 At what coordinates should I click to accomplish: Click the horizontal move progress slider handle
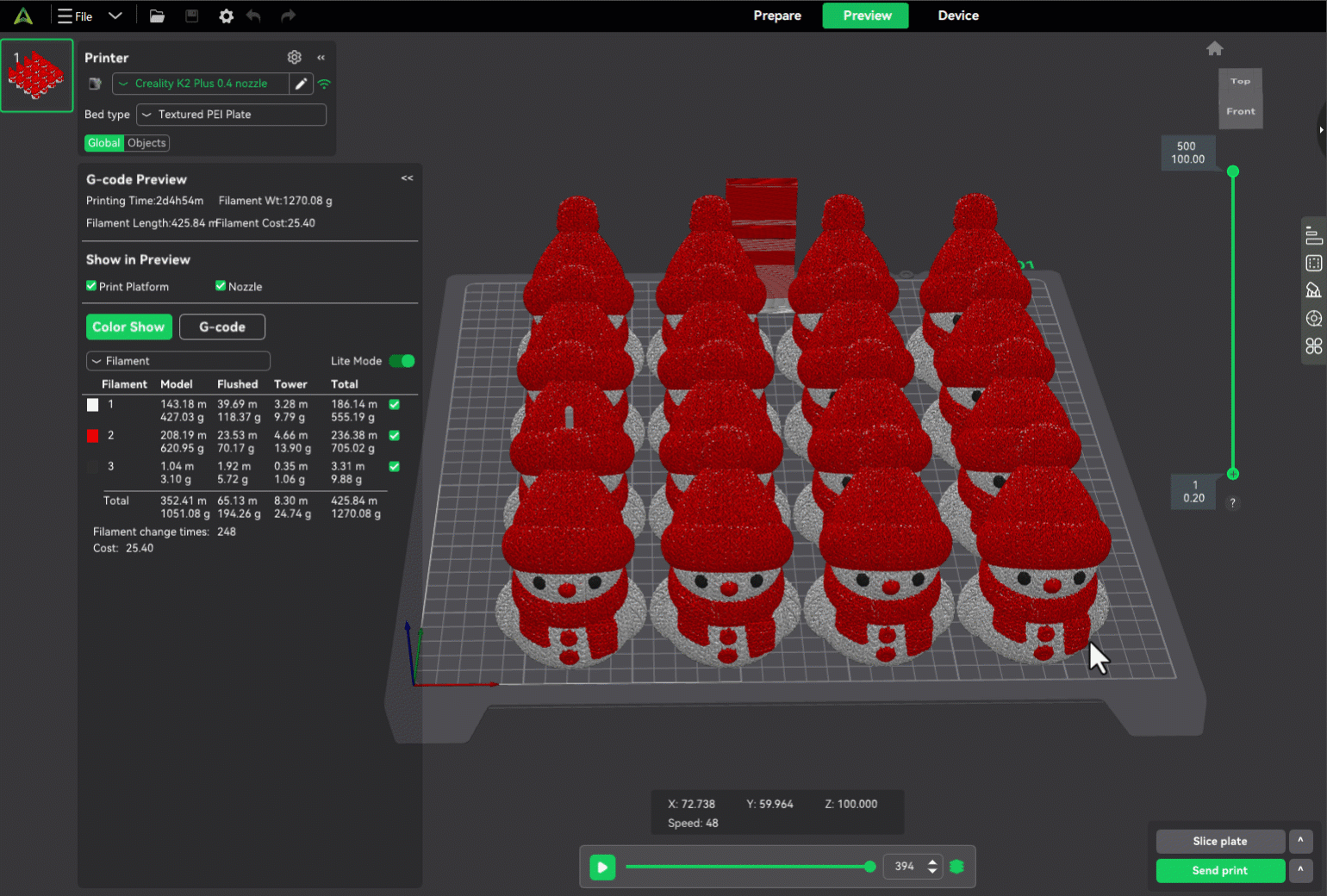click(869, 867)
